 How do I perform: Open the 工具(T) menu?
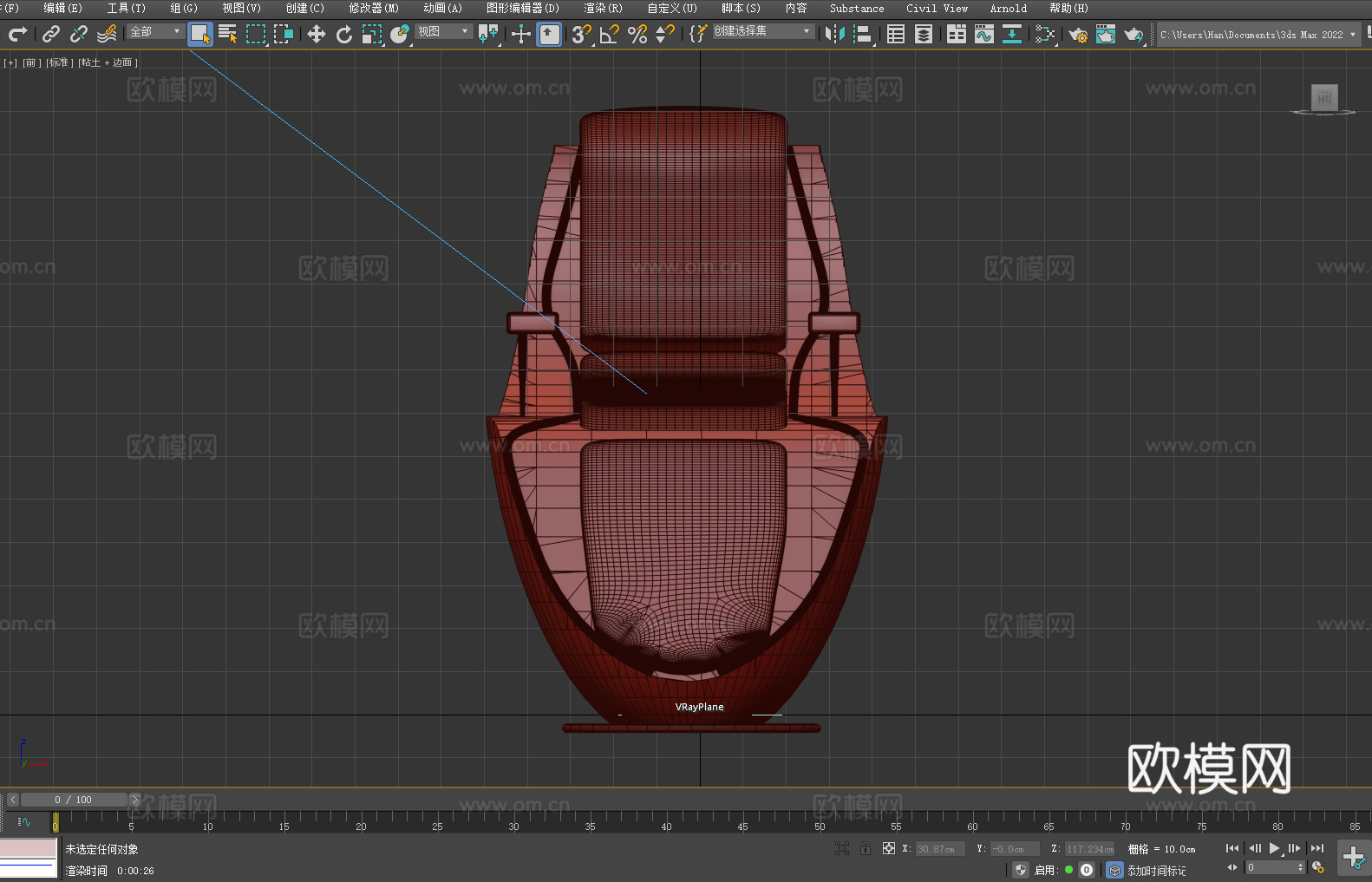[127, 8]
